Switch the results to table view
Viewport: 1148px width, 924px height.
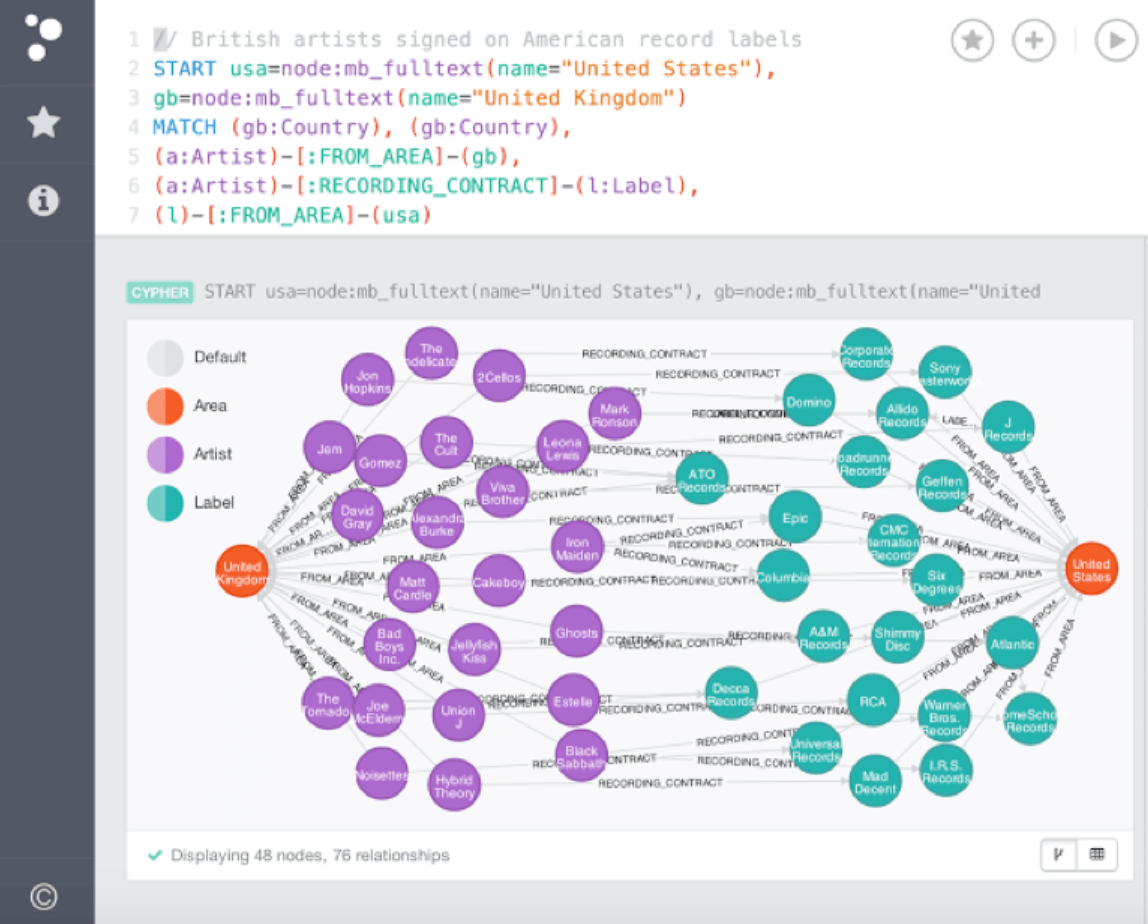[x=1096, y=855]
